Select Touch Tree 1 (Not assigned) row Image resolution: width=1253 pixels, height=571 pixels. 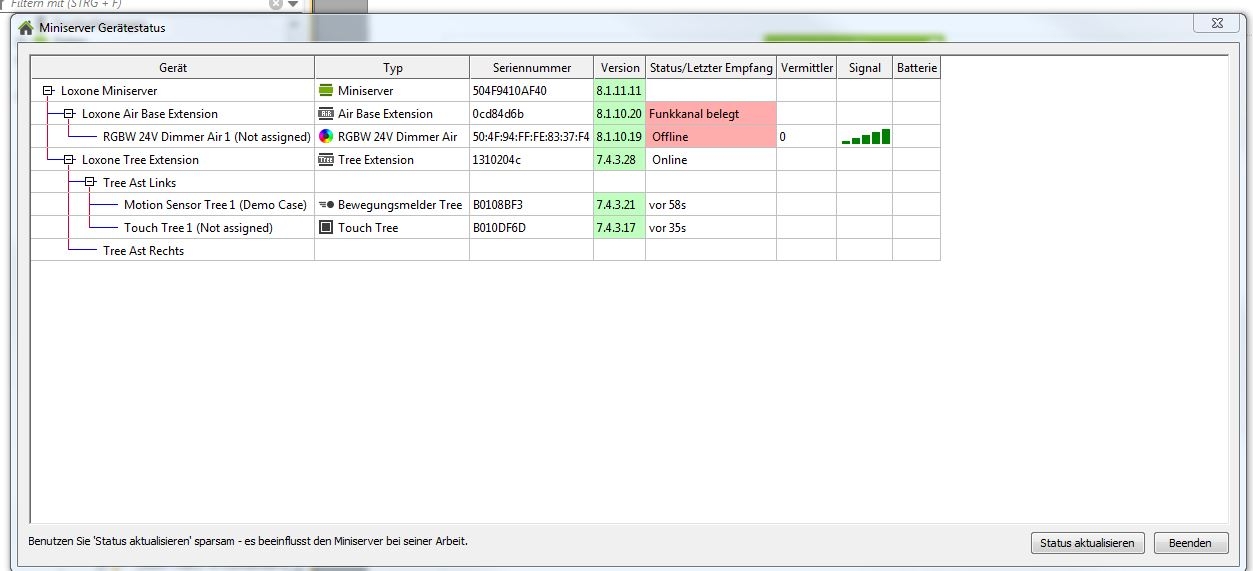486,228
